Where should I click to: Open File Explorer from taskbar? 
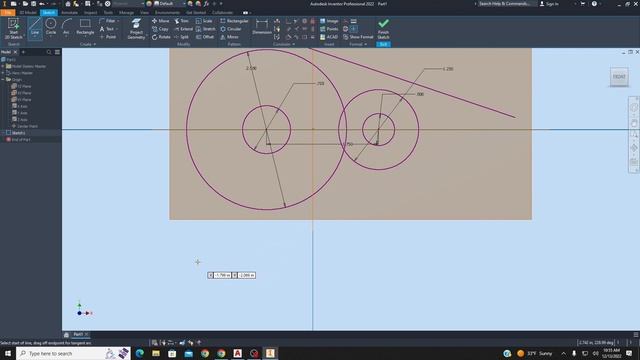[x=156, y=353]
